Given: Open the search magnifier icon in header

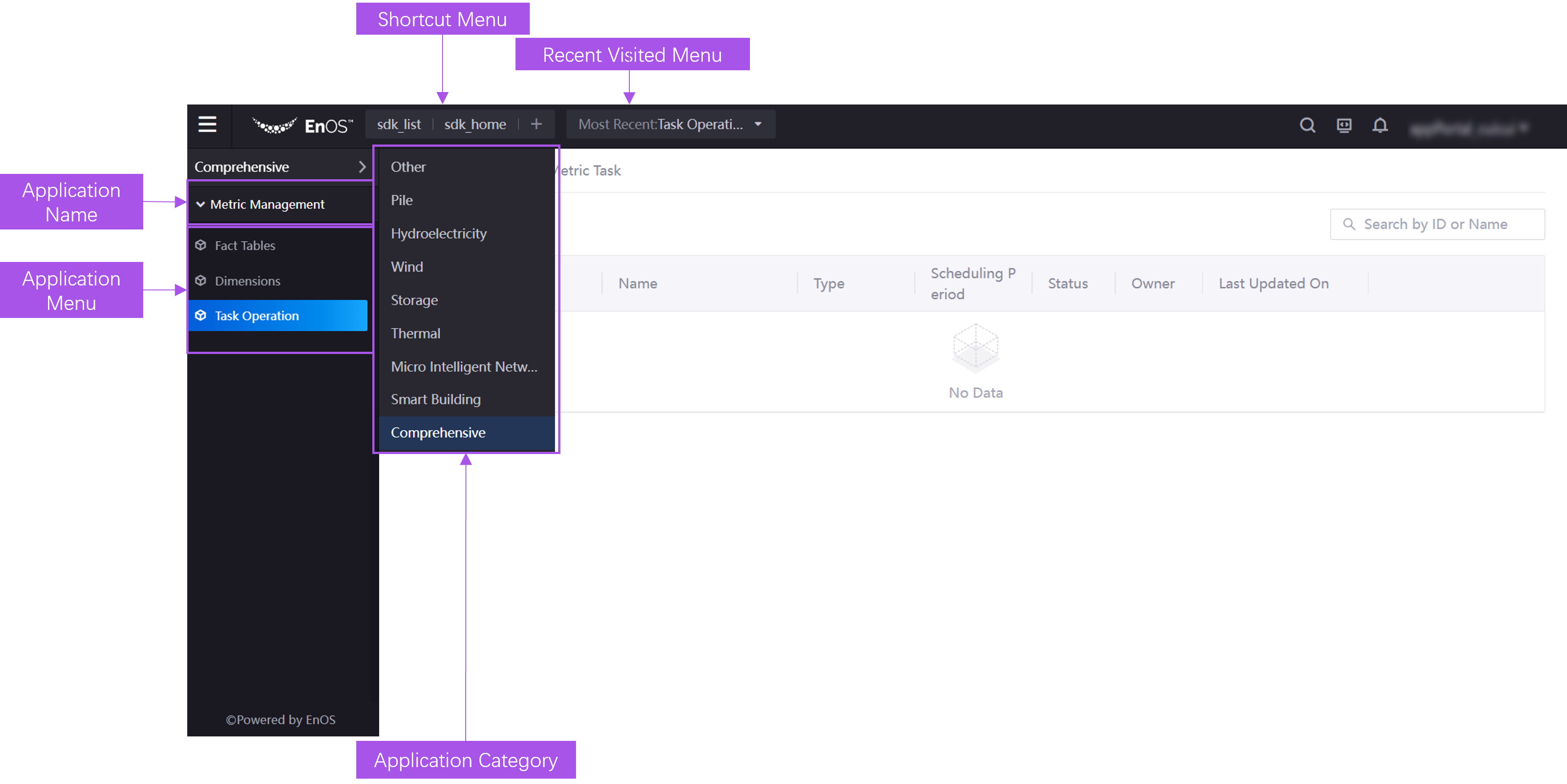Looking at the screenshot, I should (1307, 125).
